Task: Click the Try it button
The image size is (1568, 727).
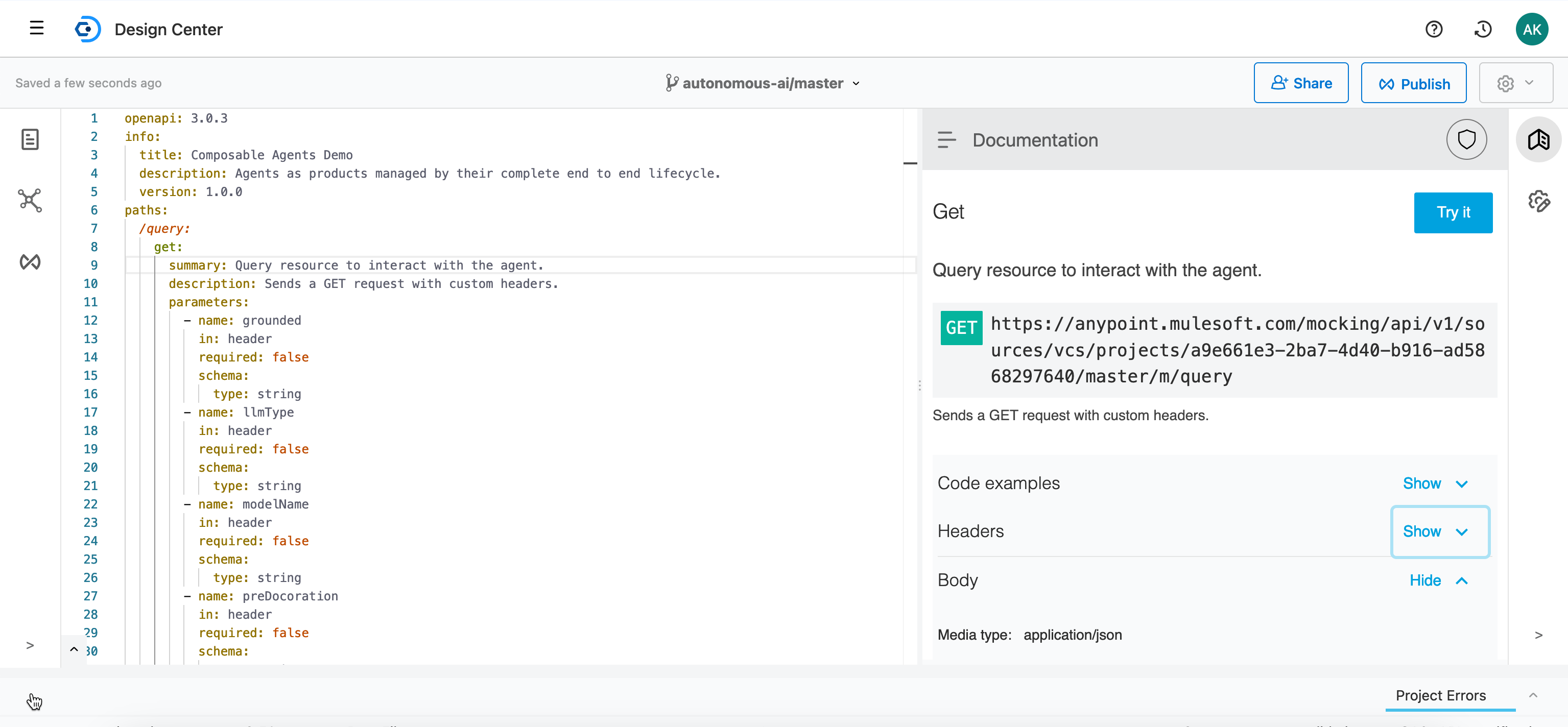Action: point(1453,212)
